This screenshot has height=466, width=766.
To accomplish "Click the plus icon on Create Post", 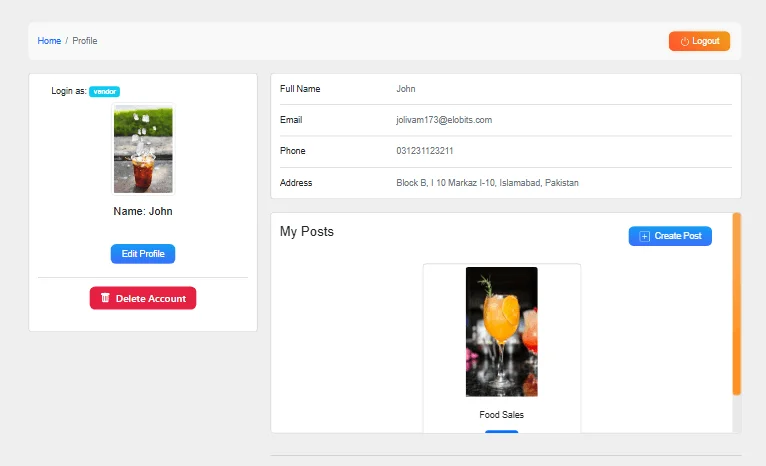I will pos(644,236).
